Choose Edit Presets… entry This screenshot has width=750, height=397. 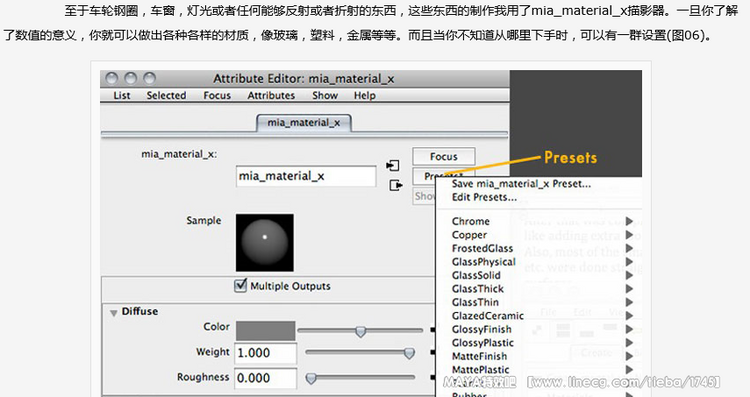coord(484,197)
